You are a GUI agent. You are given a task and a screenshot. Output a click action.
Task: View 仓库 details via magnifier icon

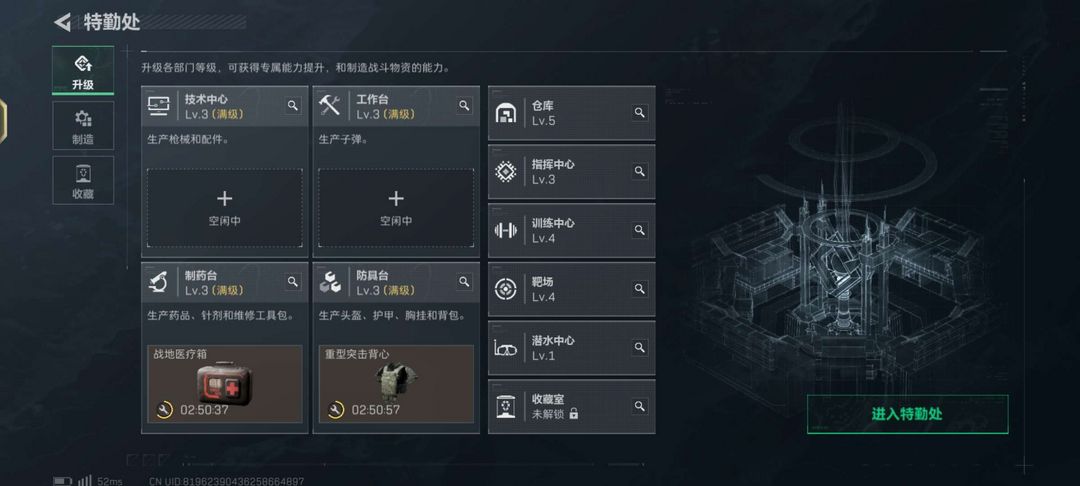pos(640,113)
